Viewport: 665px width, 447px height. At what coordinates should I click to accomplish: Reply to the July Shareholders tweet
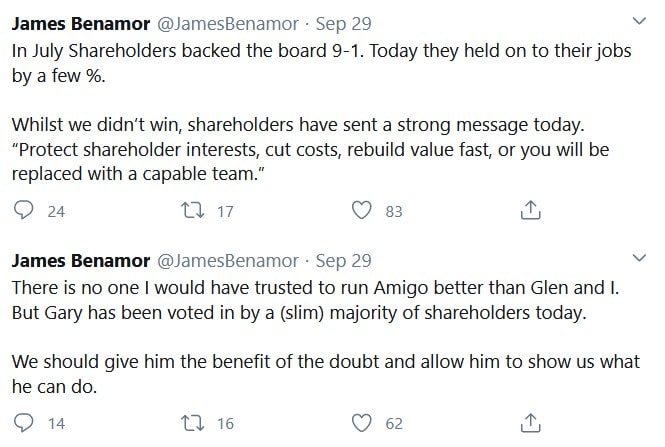(23, 210)
